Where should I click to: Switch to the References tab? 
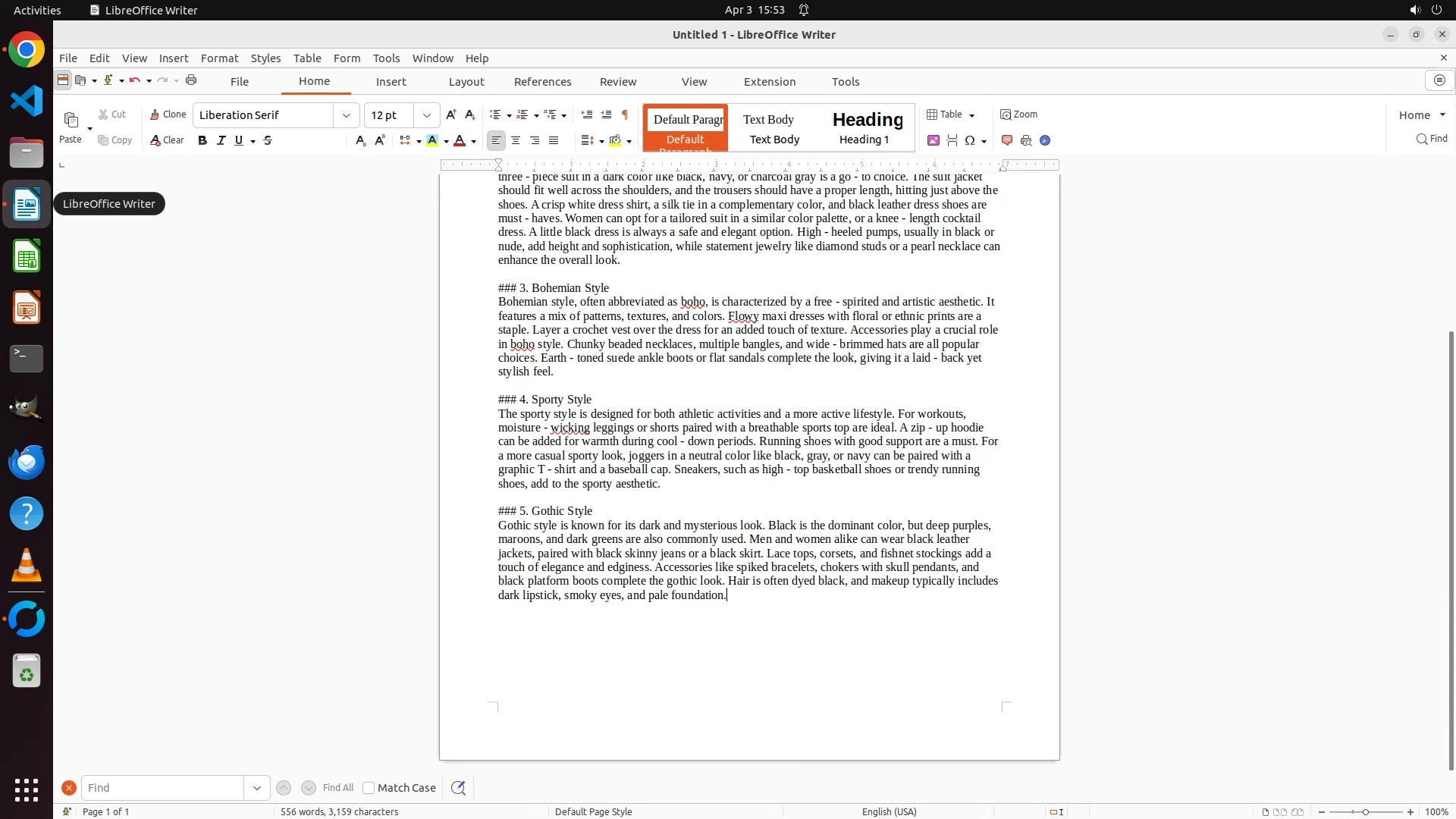click(542, 82)
